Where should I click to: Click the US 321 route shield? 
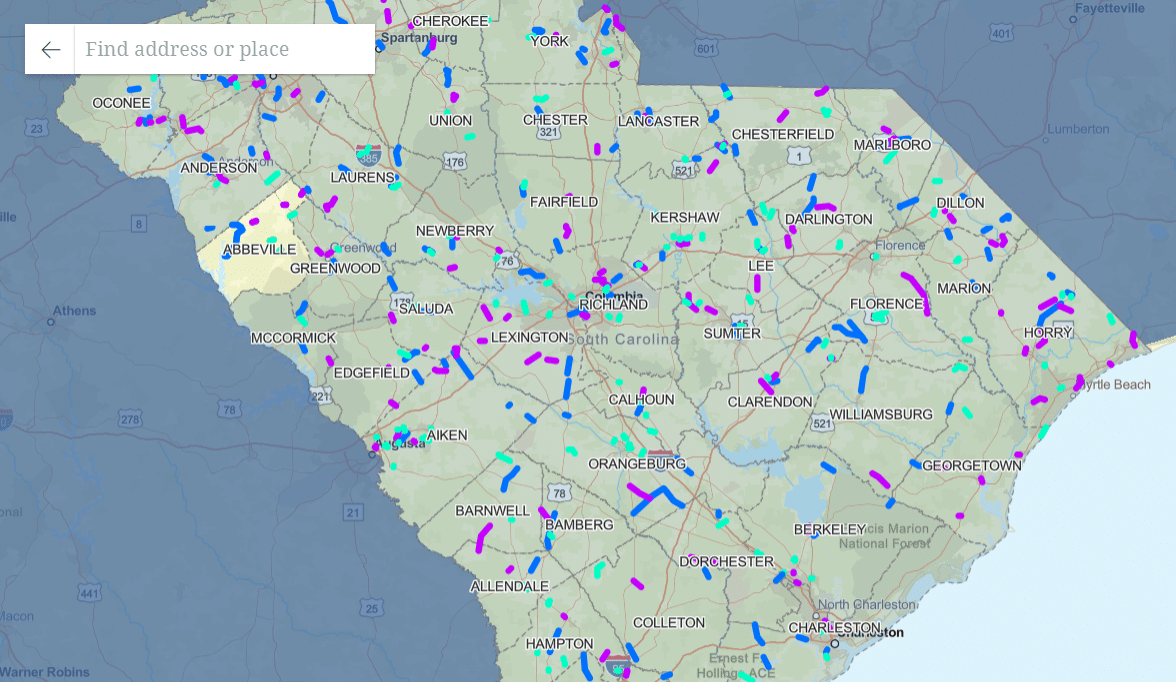click(x=547, y=132)
